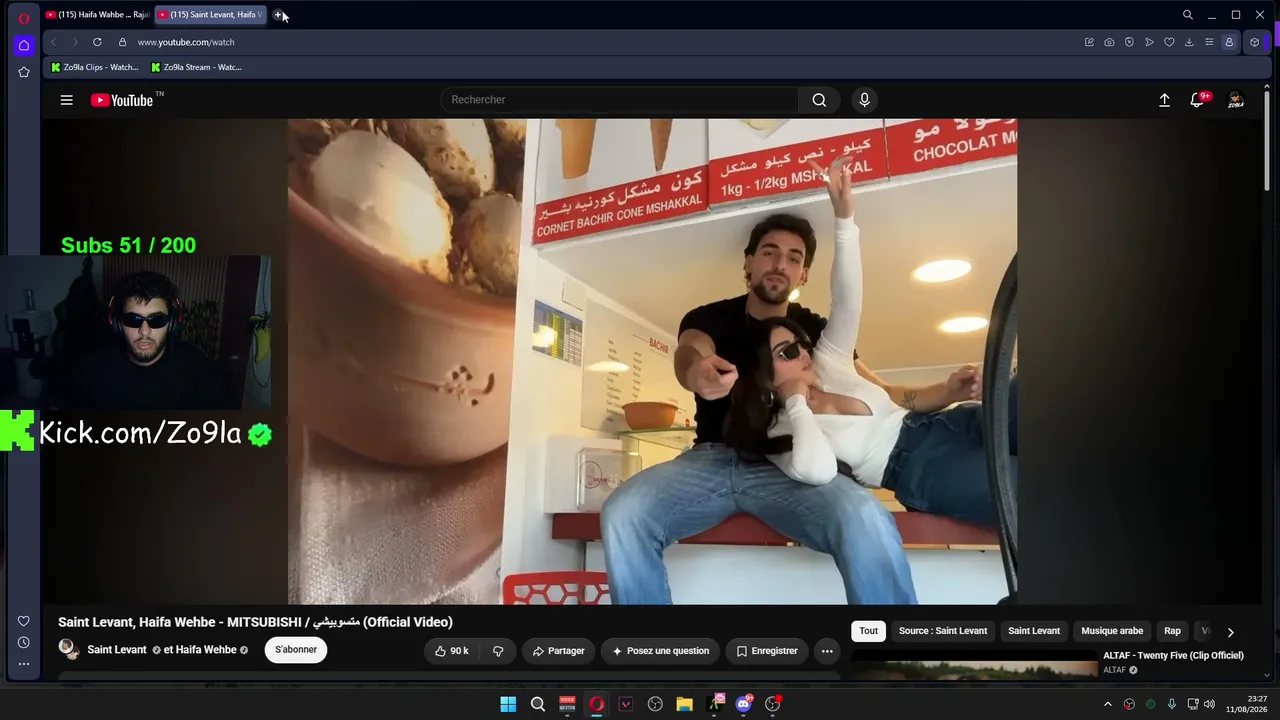The height and width of the screenshot is (720, 1280).
Task: Open YouTube notifications bell
Action: (x=1197, y=100)
